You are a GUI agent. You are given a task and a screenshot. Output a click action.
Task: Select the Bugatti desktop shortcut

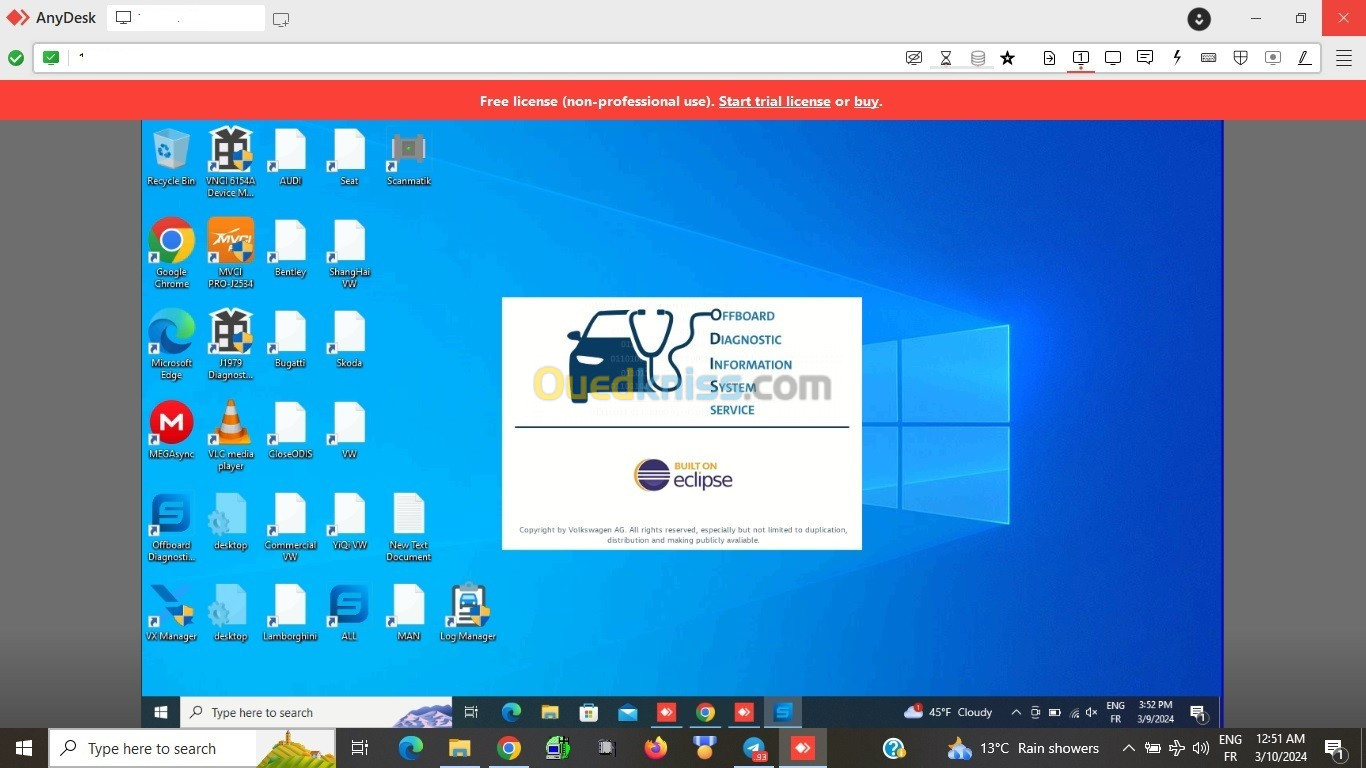[290, 339]
